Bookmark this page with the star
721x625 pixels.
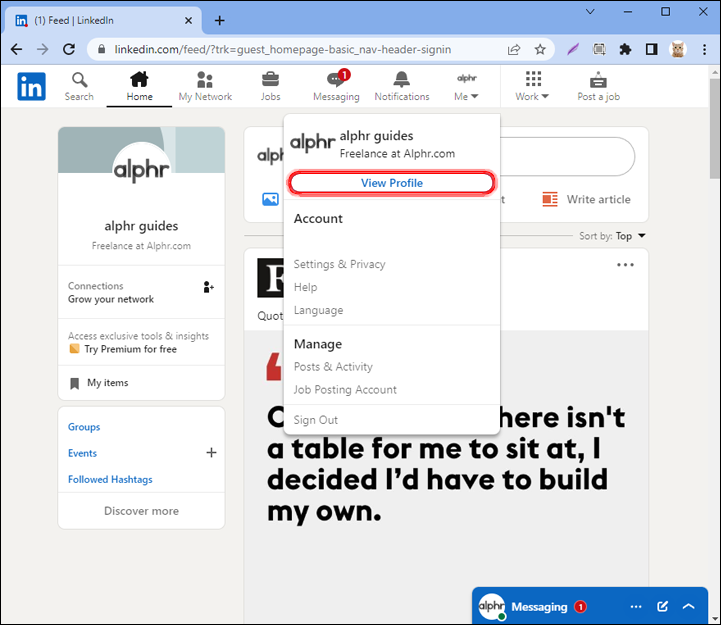[540, 49]
